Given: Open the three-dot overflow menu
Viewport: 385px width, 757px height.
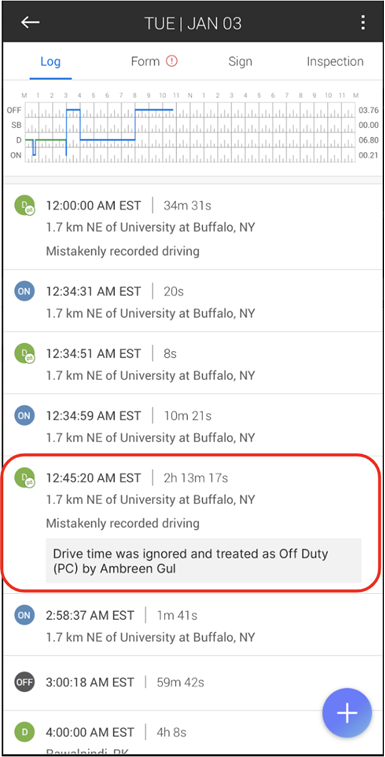Looking at the screenshot, I should [362, 23].
